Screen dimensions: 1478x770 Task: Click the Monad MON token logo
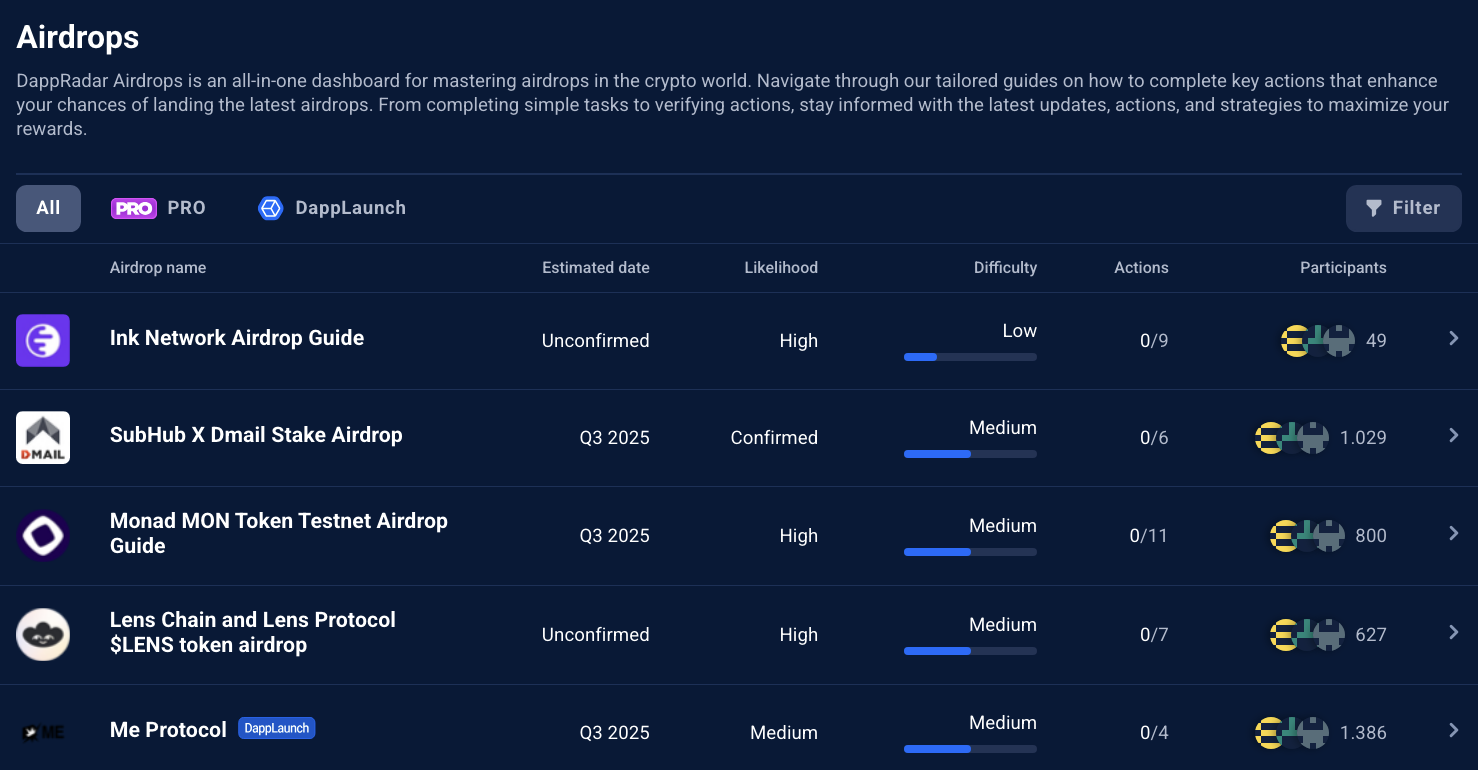click(x=43, y=535)
